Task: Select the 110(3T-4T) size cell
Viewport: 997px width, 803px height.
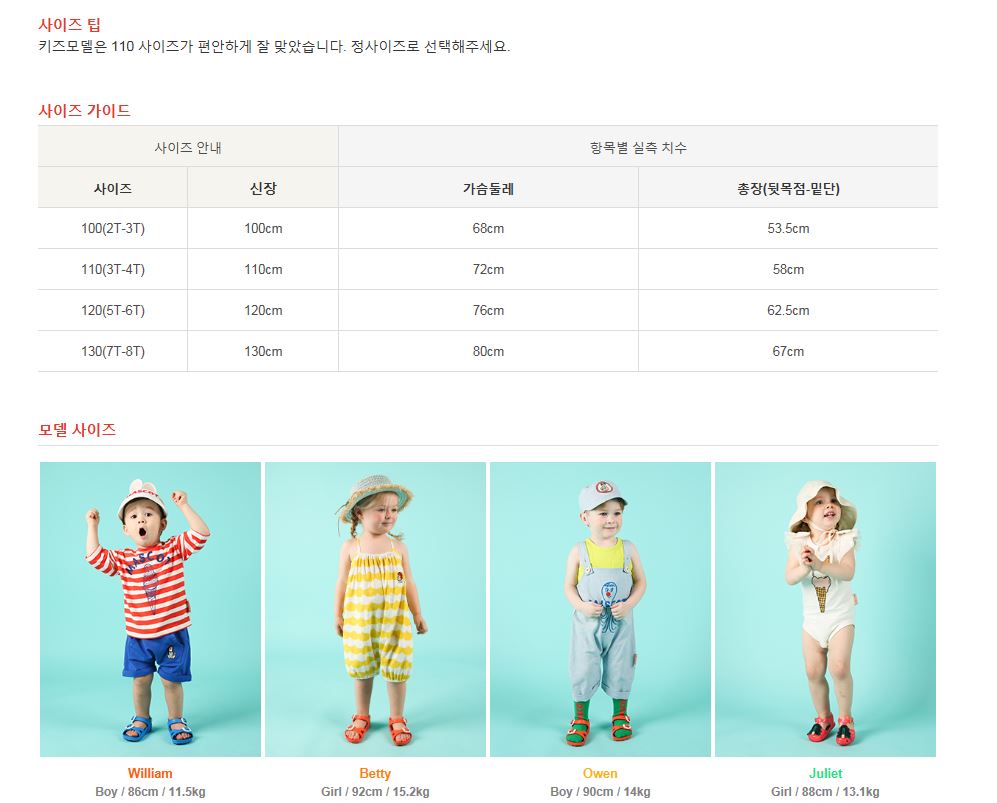Action: click(x=113, y=270)
